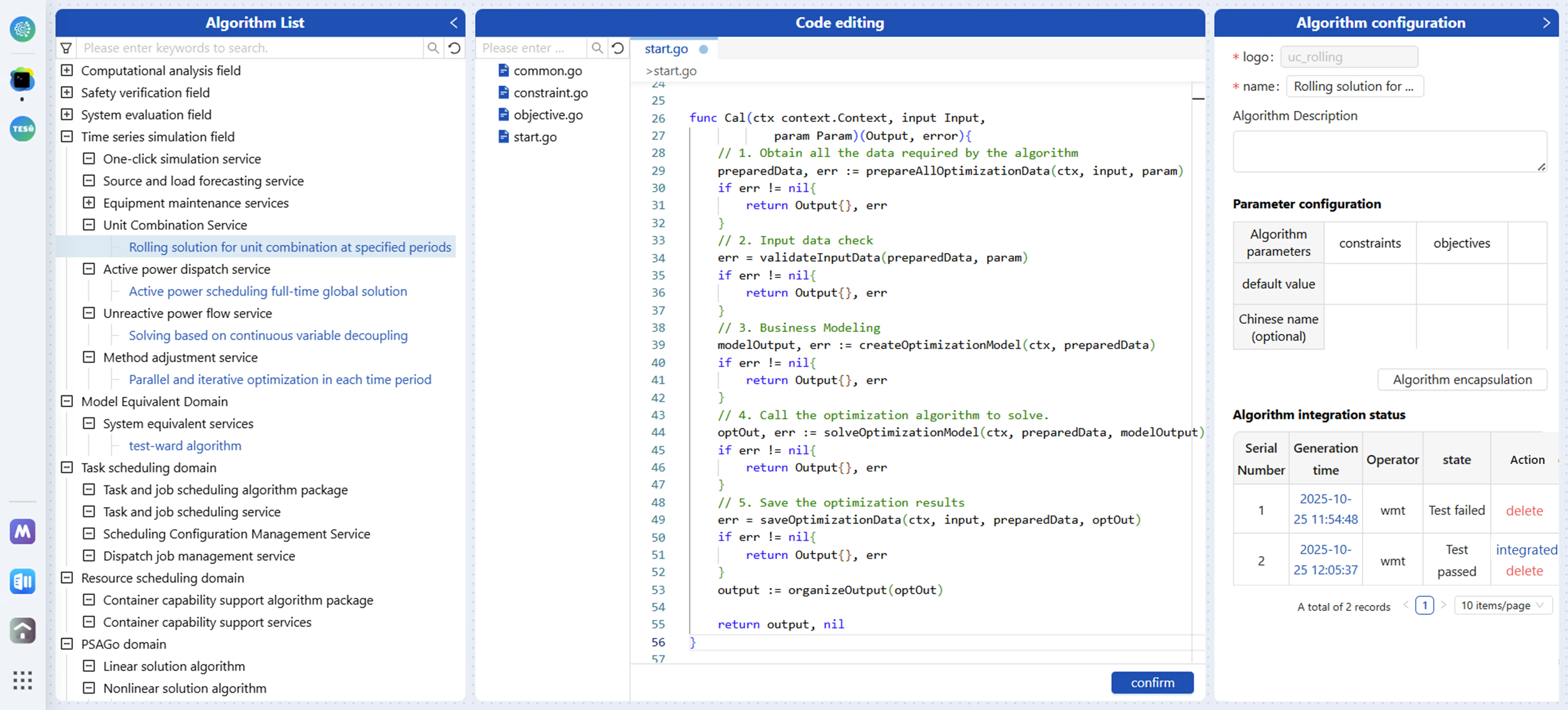This screenshot has width=1568, height=710.
Task: Click the filter funnel icon in Algorithm List
Action: (66, 48)
